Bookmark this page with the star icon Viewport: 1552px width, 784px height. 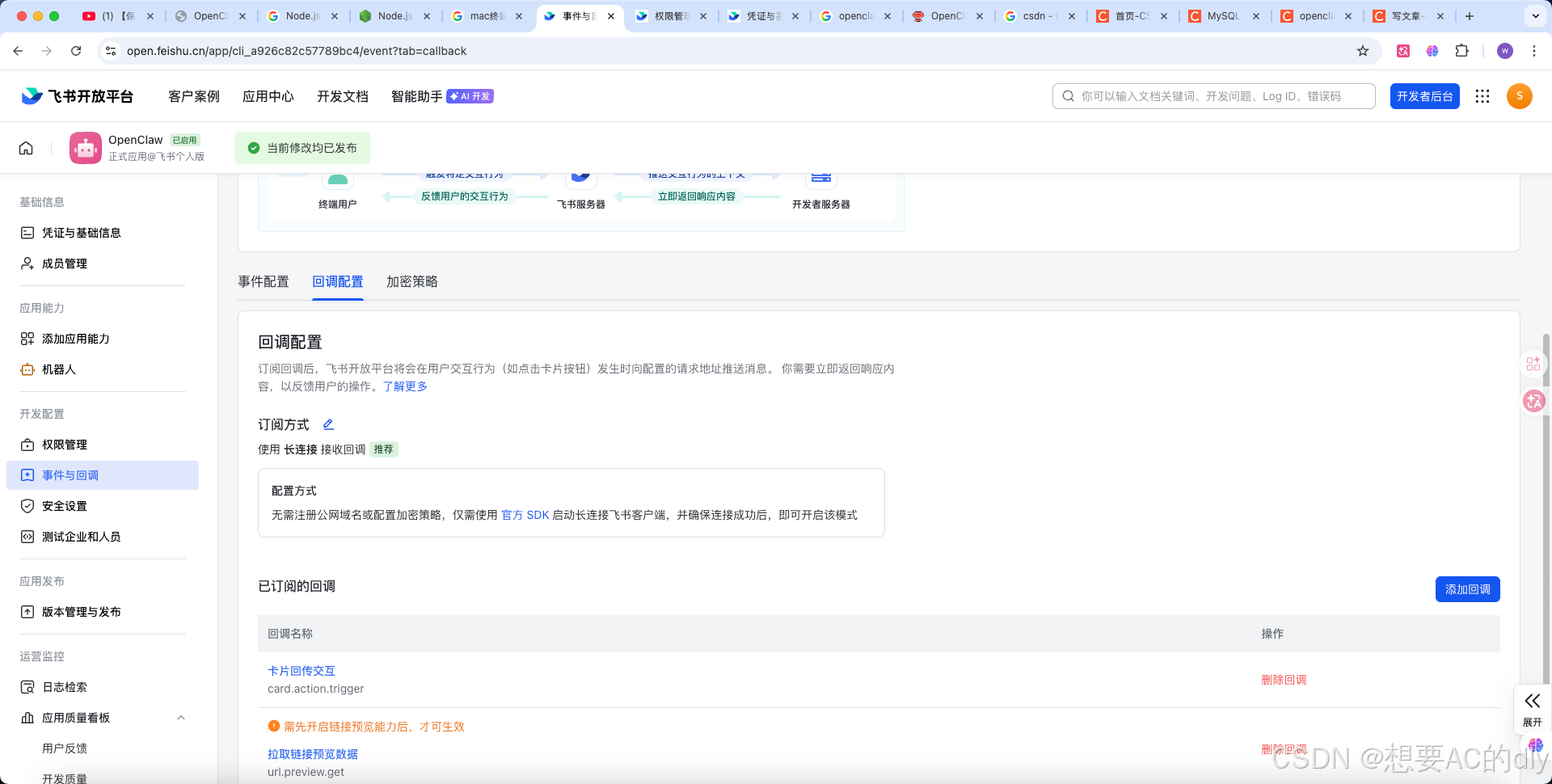click(1363, 51)
